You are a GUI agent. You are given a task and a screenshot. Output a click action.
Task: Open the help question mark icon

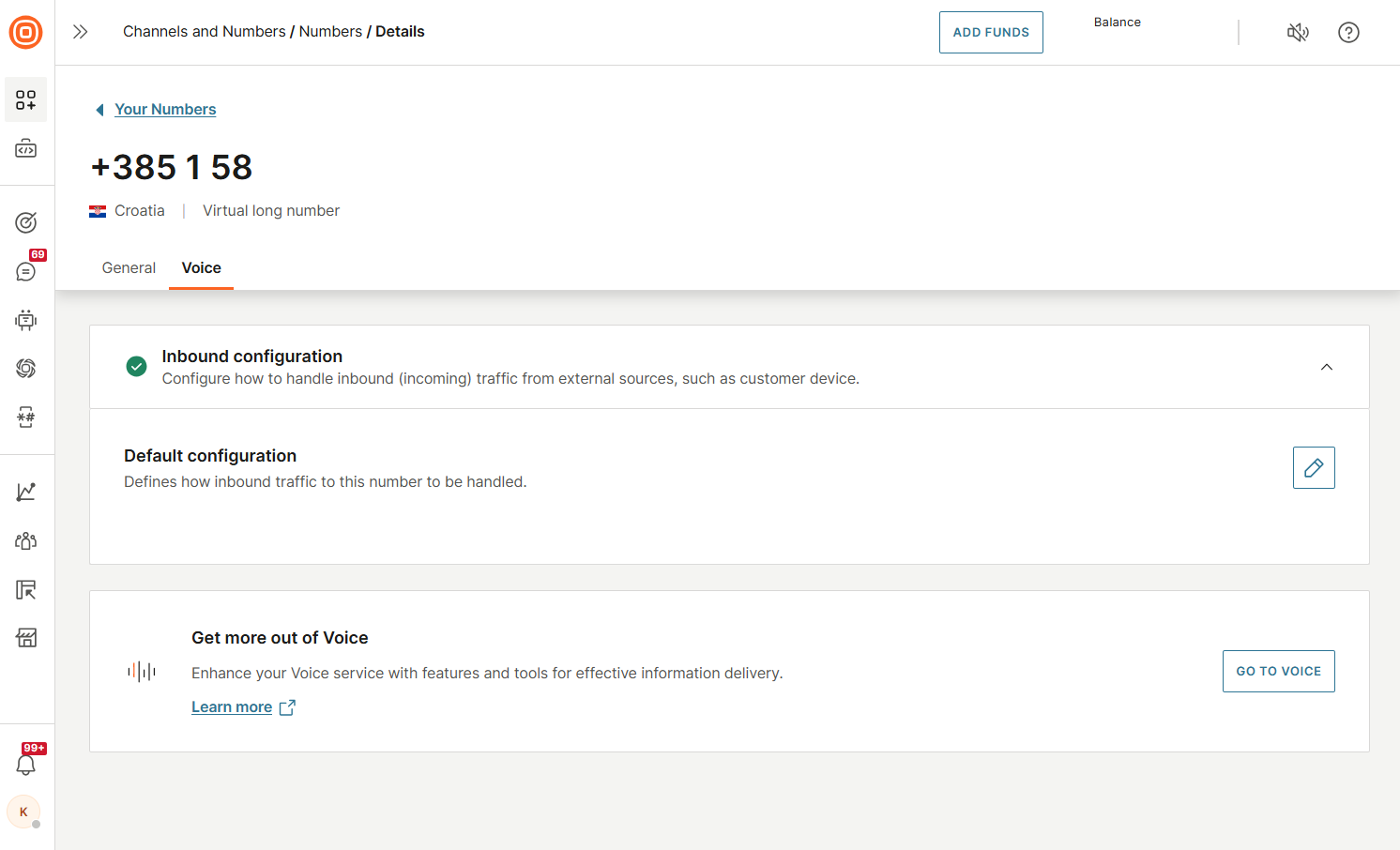pyautogui.click(x=1348, y=33)
